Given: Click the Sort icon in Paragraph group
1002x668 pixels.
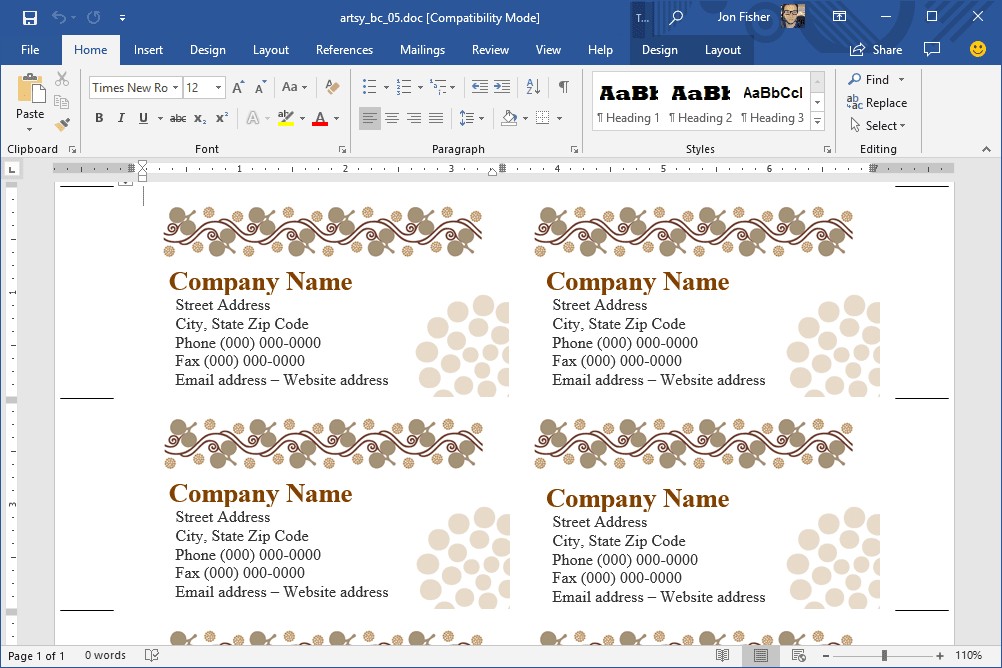Looking at the screenshot, I should (x=533, y=88).
